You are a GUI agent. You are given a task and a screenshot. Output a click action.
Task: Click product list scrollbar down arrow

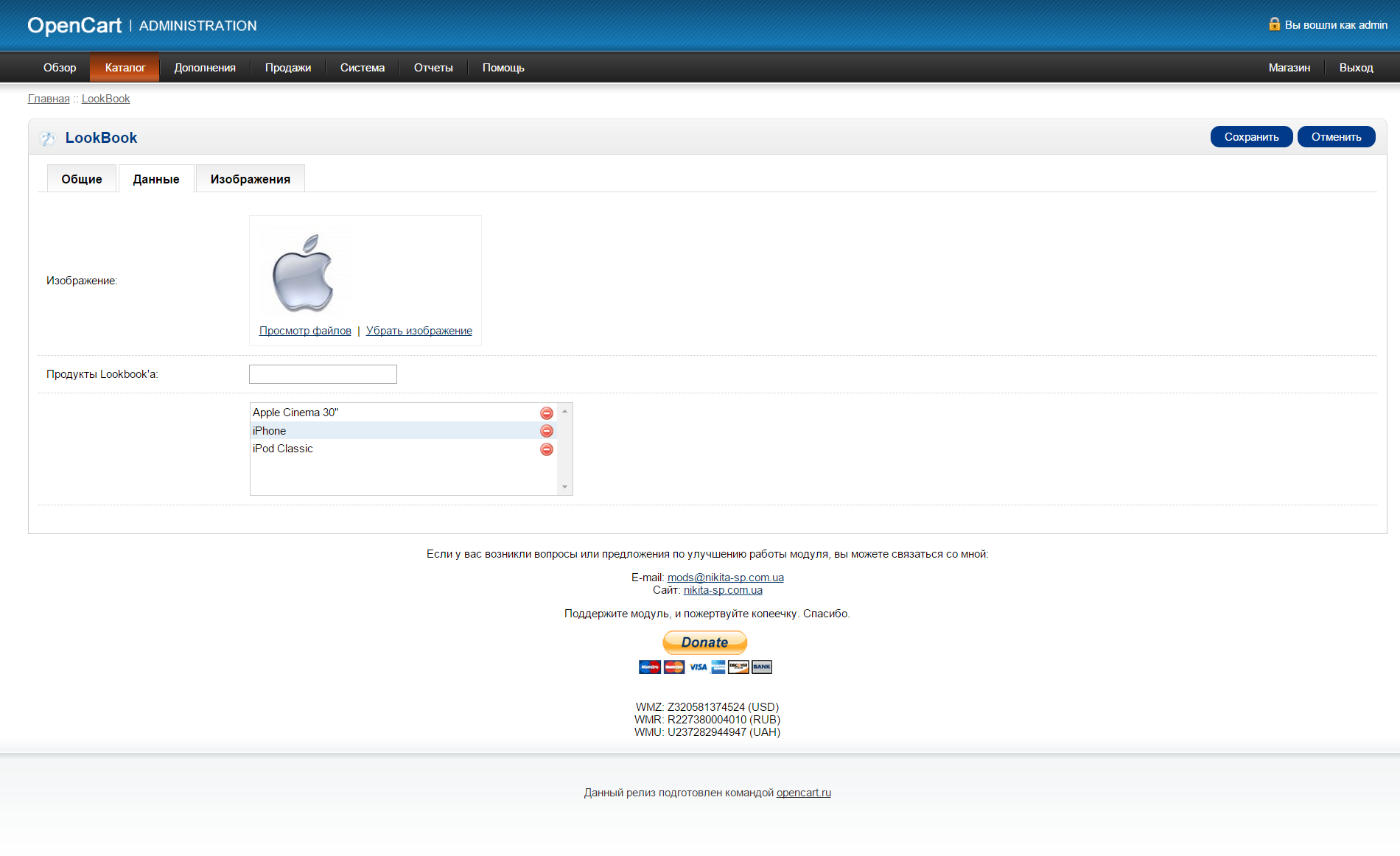click(x=565, y=487)
